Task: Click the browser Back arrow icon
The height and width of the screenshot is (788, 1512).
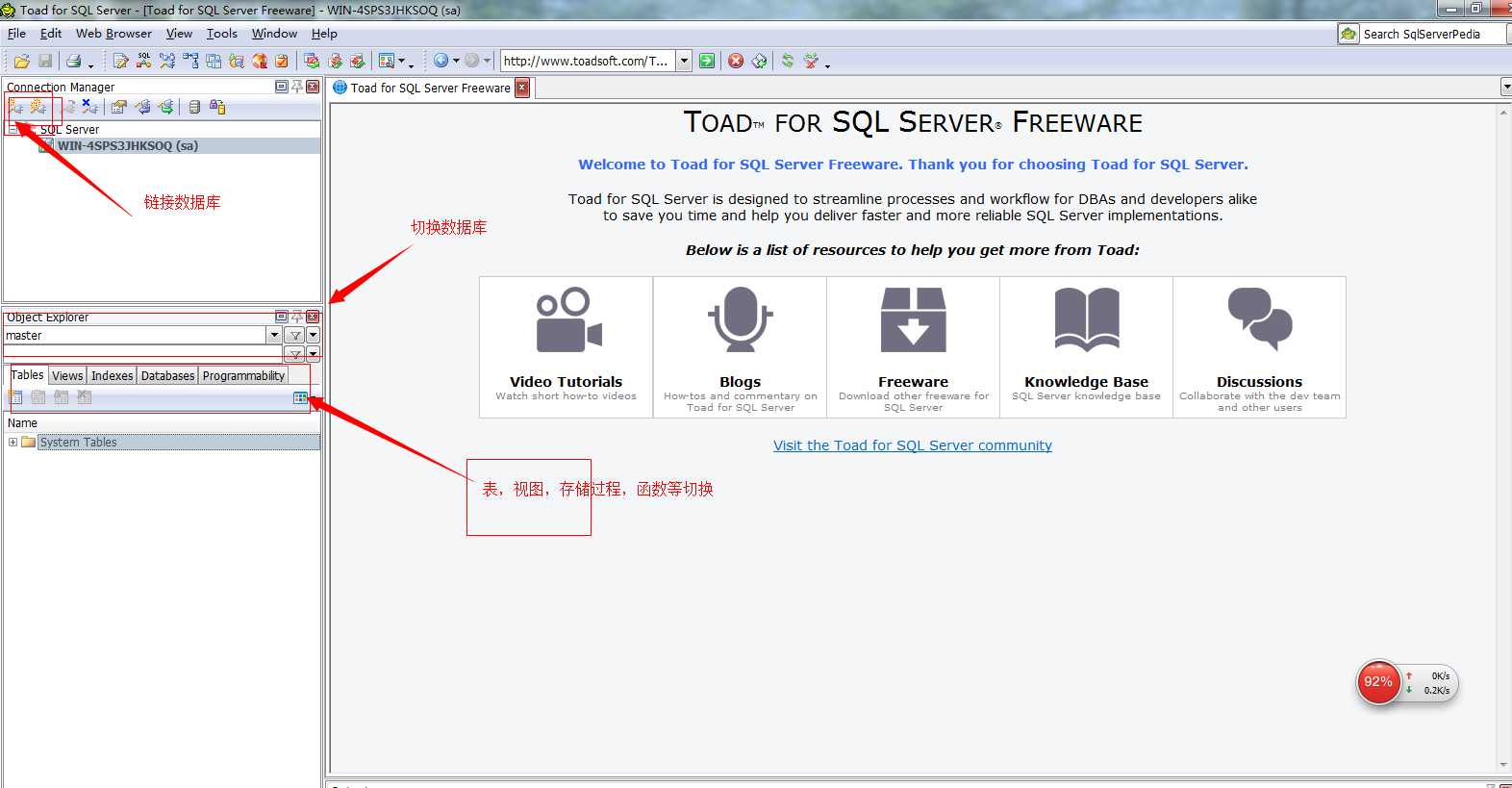Action: (x=441, y=61)
